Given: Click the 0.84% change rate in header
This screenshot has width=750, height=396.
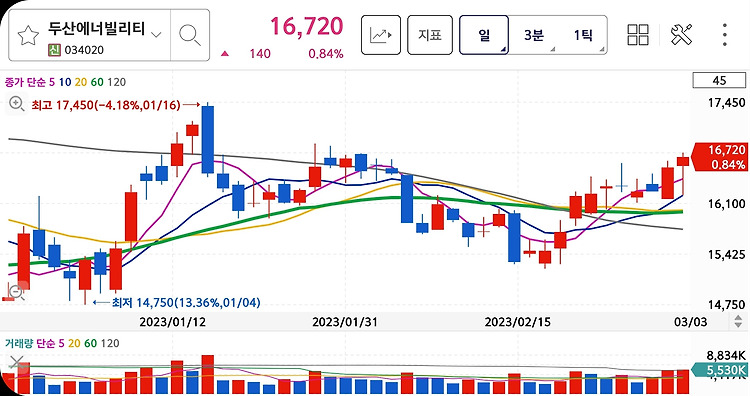Looking at the screenshot, I should (326, 54).
